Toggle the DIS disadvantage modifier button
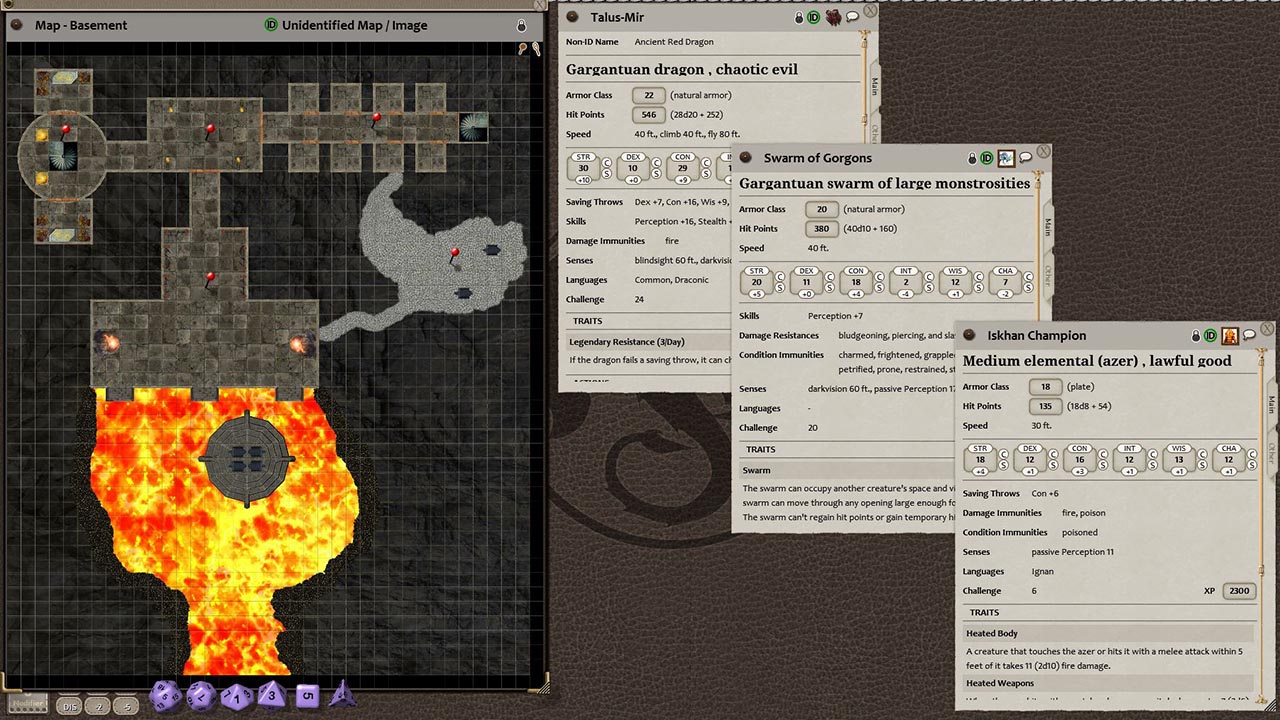Image resolution: width=1280 pixels, height=720 pixels. click(x=70, y=706)
